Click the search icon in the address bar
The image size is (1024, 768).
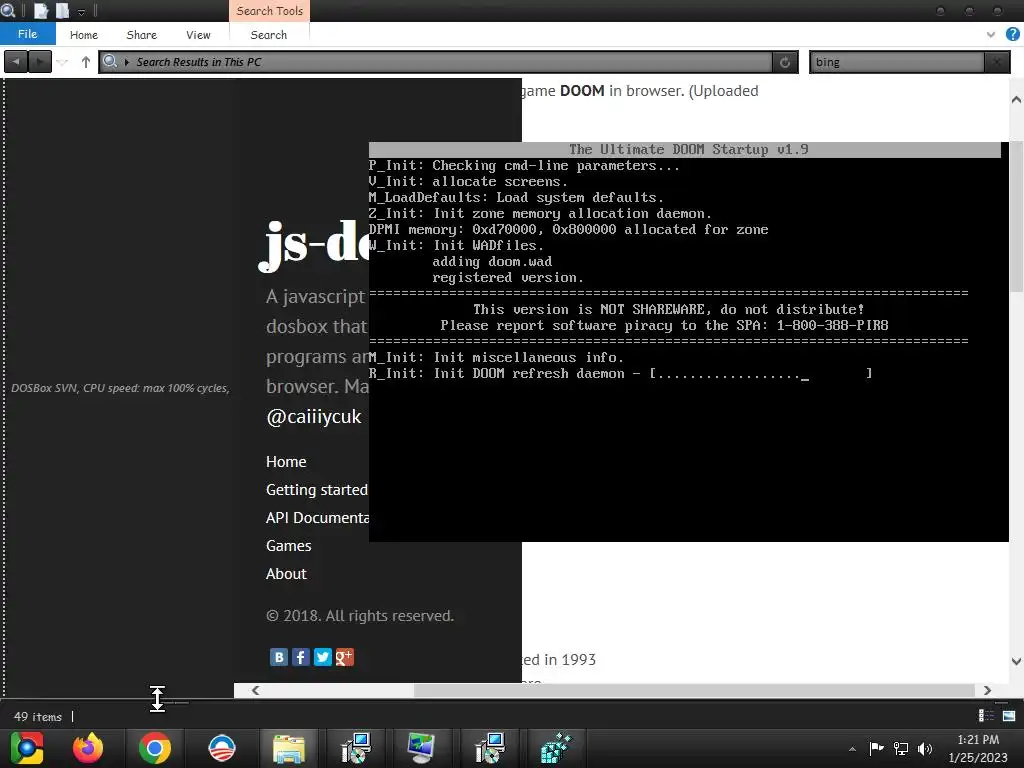tap(110, 61)
